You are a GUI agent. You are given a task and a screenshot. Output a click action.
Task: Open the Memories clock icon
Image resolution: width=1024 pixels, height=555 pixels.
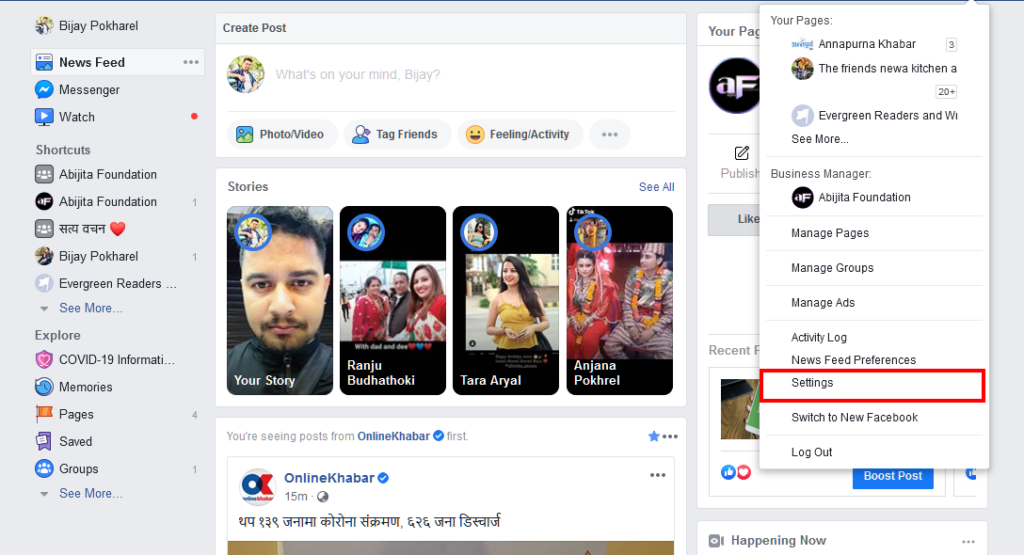point(44,387)
